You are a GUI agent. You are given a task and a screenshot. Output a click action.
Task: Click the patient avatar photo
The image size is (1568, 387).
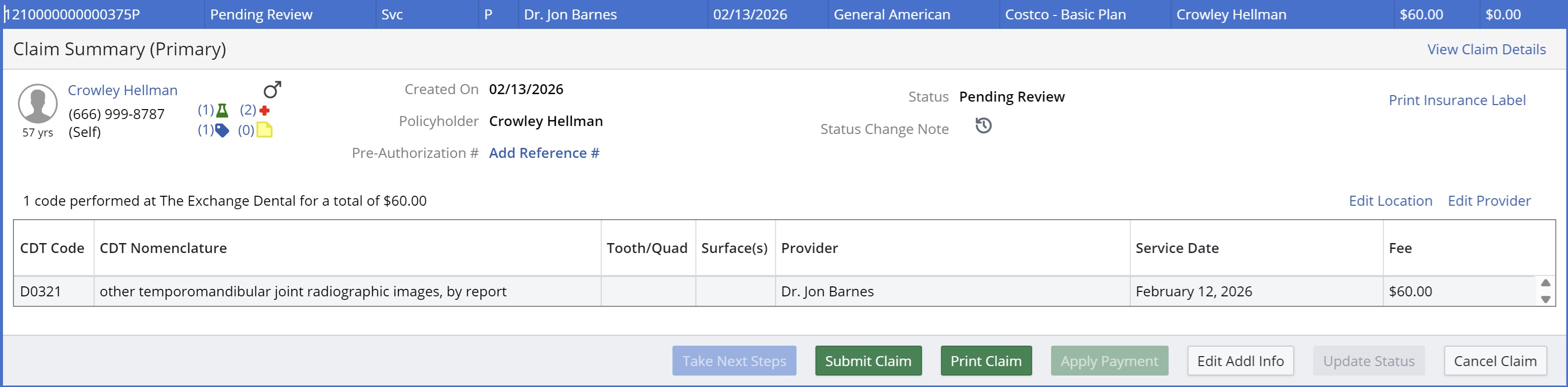click(38, 104)
